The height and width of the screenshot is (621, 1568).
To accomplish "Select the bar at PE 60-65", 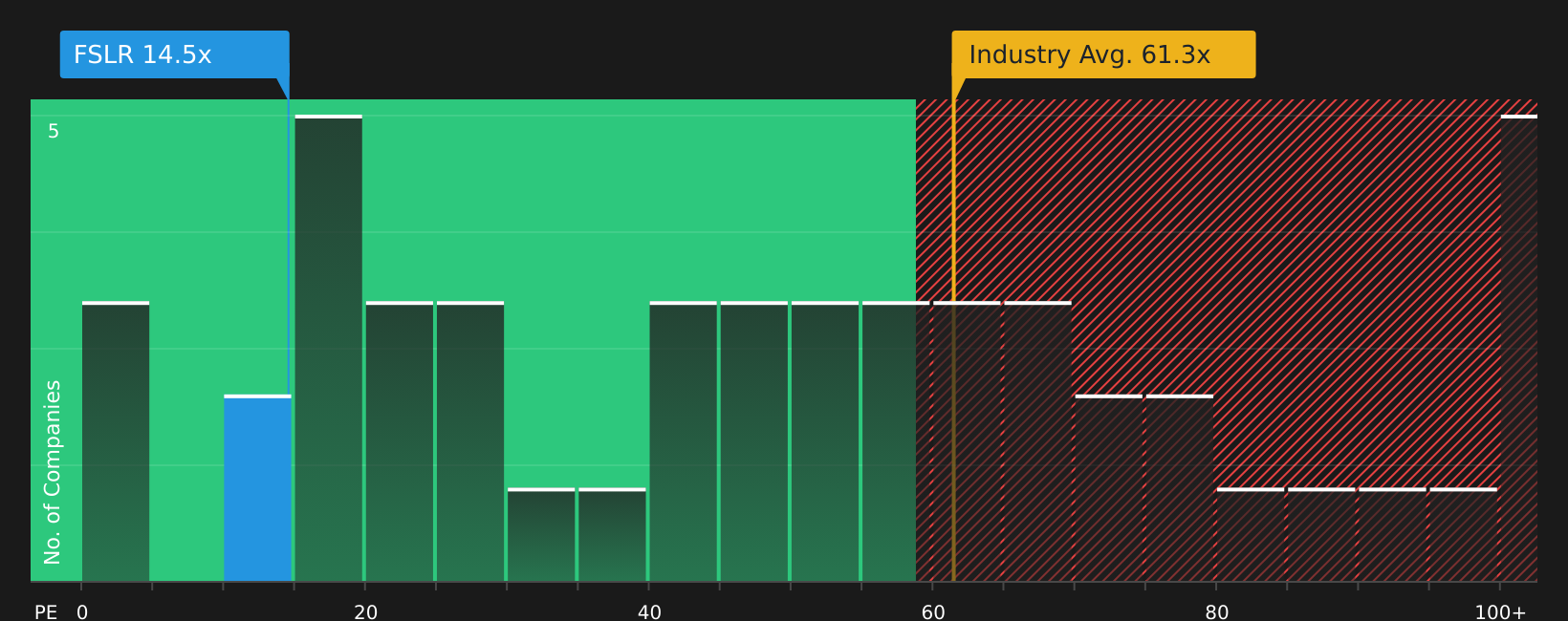I will coord(968,441).
